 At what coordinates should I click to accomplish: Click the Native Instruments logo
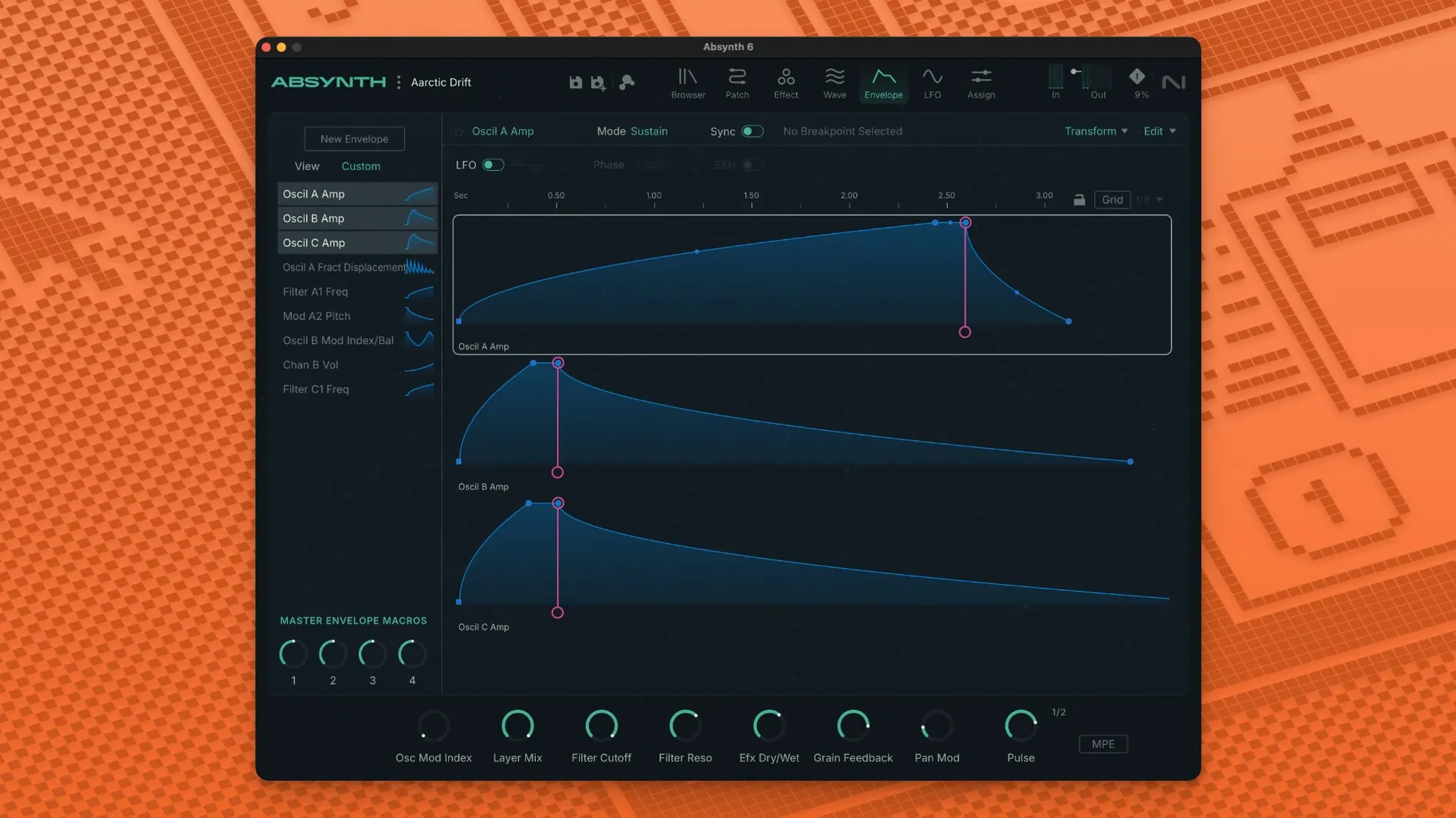pyautogui.click(x=1173, y=82)
